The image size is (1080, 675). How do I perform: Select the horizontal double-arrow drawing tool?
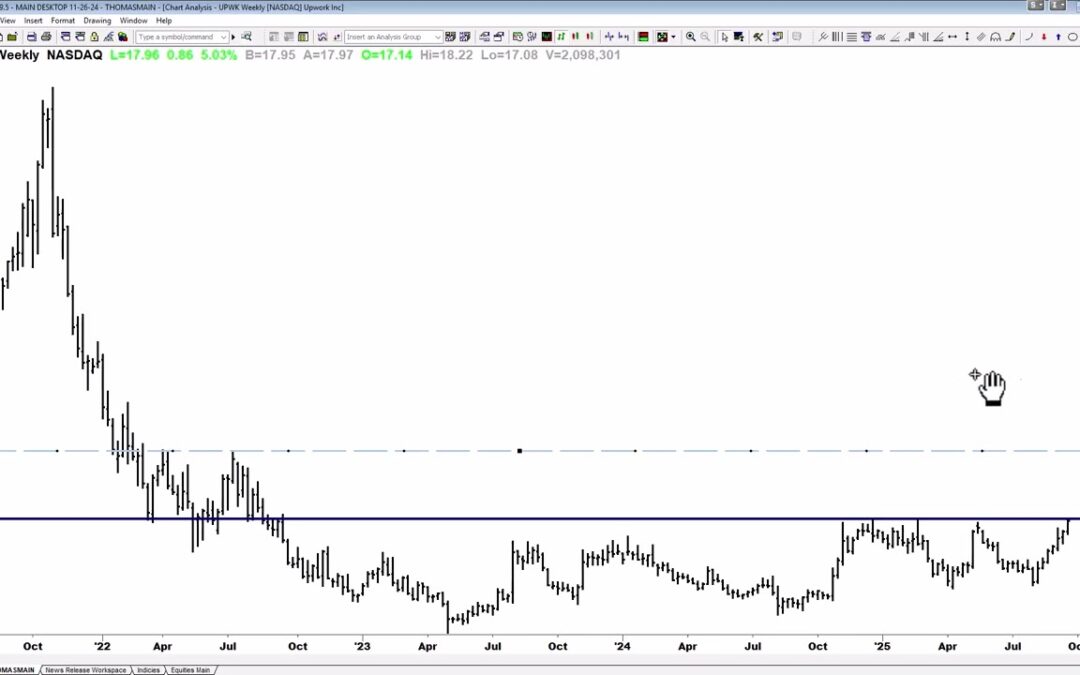[x=952, y=37]
